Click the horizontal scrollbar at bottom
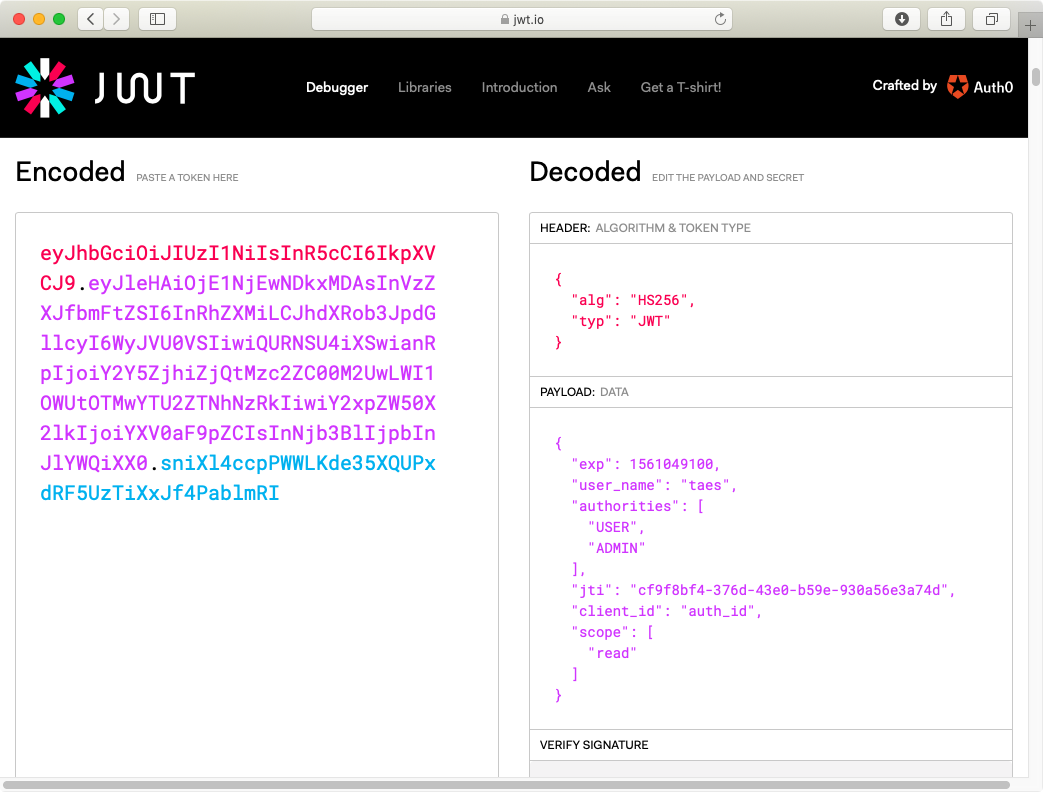Image resolution: width=1043 pixels, height=792 pixels. (507, 785)
